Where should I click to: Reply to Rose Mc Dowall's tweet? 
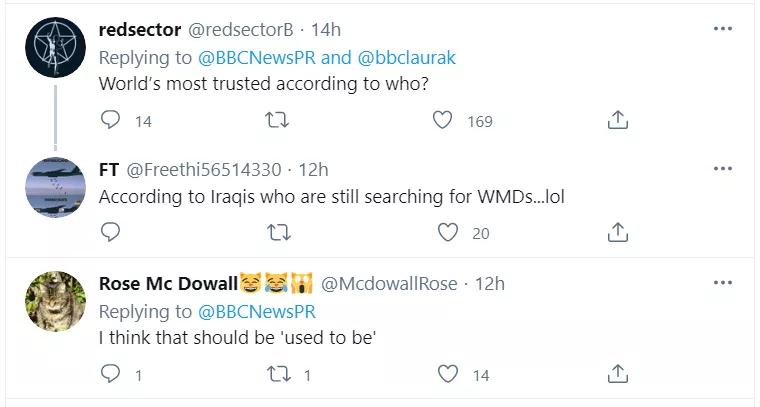click(111, 374)
